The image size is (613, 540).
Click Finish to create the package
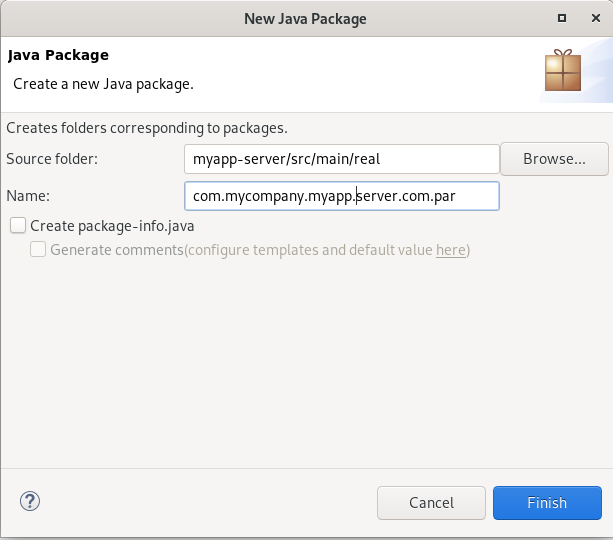(547, 503)
